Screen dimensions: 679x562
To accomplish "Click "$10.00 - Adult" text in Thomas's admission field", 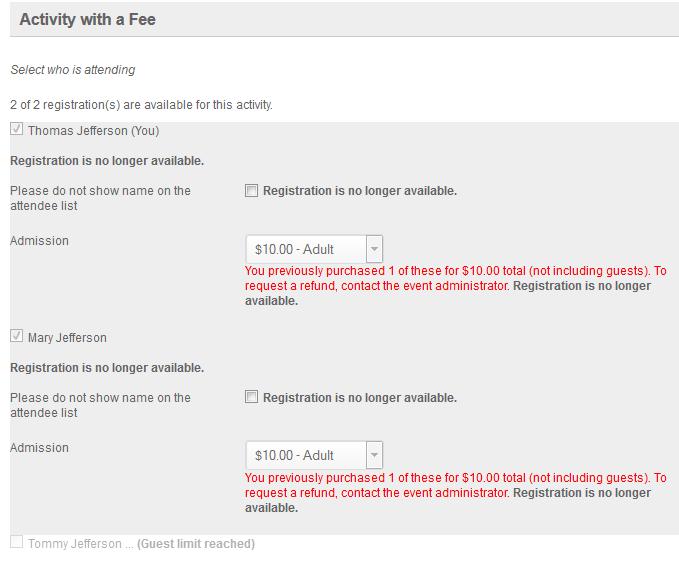I will coord(295,249).
